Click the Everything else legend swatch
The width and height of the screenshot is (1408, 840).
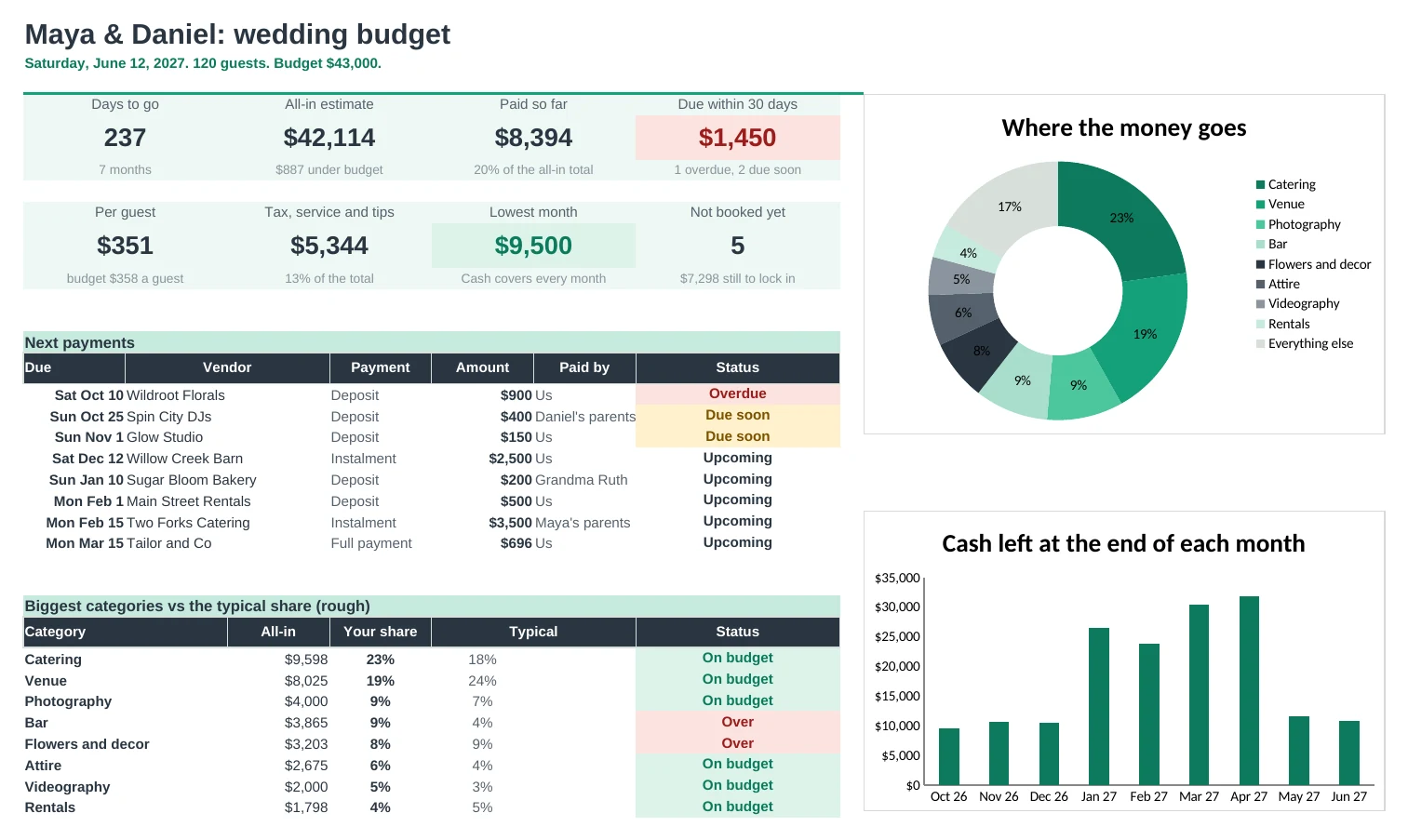(1260, 344)
